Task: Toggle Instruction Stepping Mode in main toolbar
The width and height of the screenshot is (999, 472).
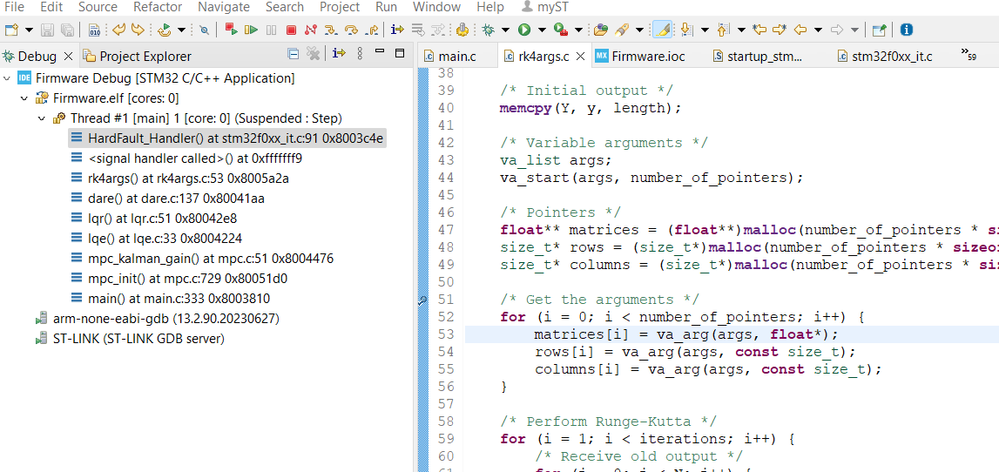Action: pos(398,29)
